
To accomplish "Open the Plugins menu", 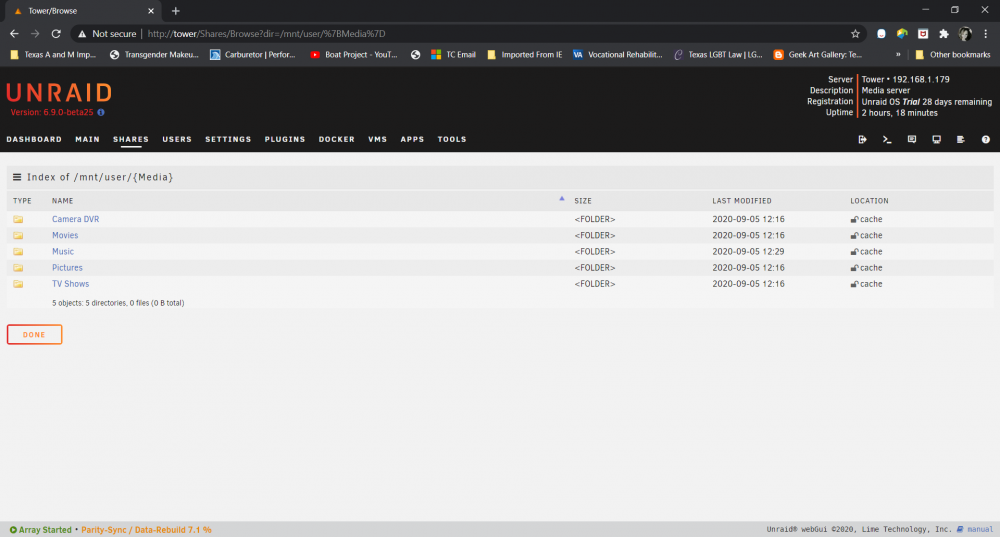I will (x=285, y=139).
